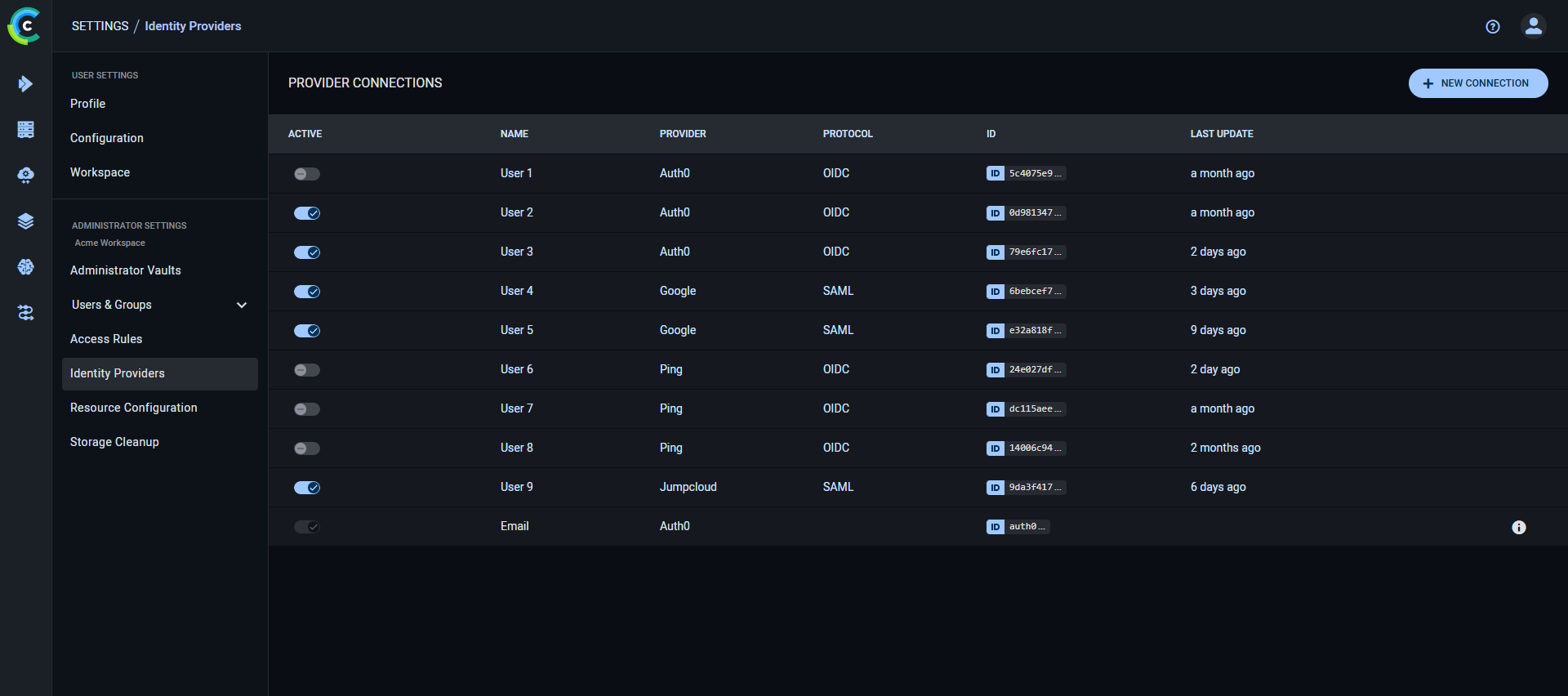Click the brain icon in sidebar
This screenshot has height=696, width=1568.
[x=25, y=267]
